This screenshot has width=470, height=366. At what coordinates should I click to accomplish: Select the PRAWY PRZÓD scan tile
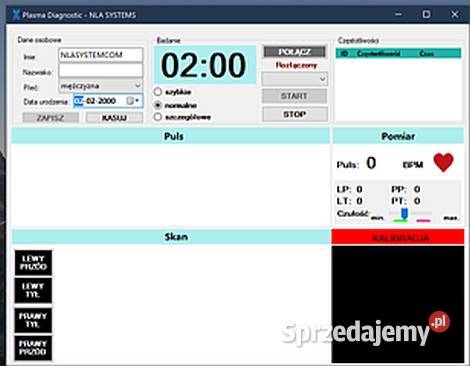(33, 348)
